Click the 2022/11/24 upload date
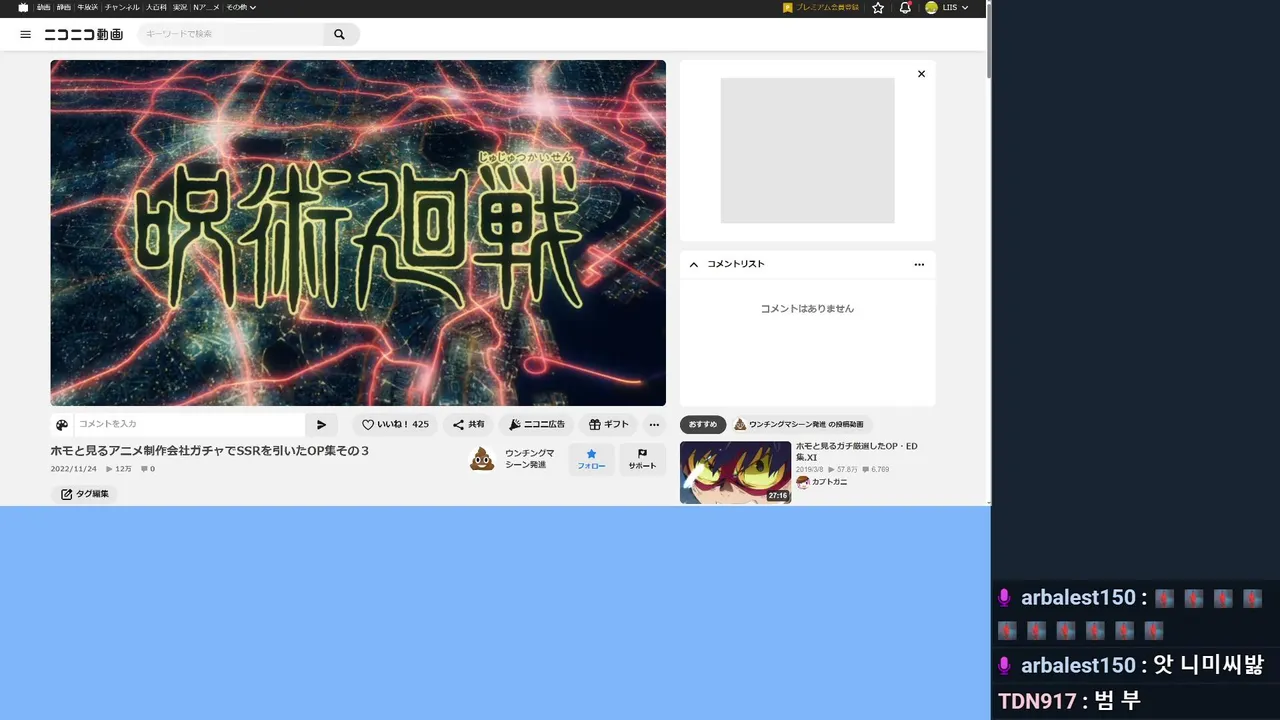 click(74, 469)
